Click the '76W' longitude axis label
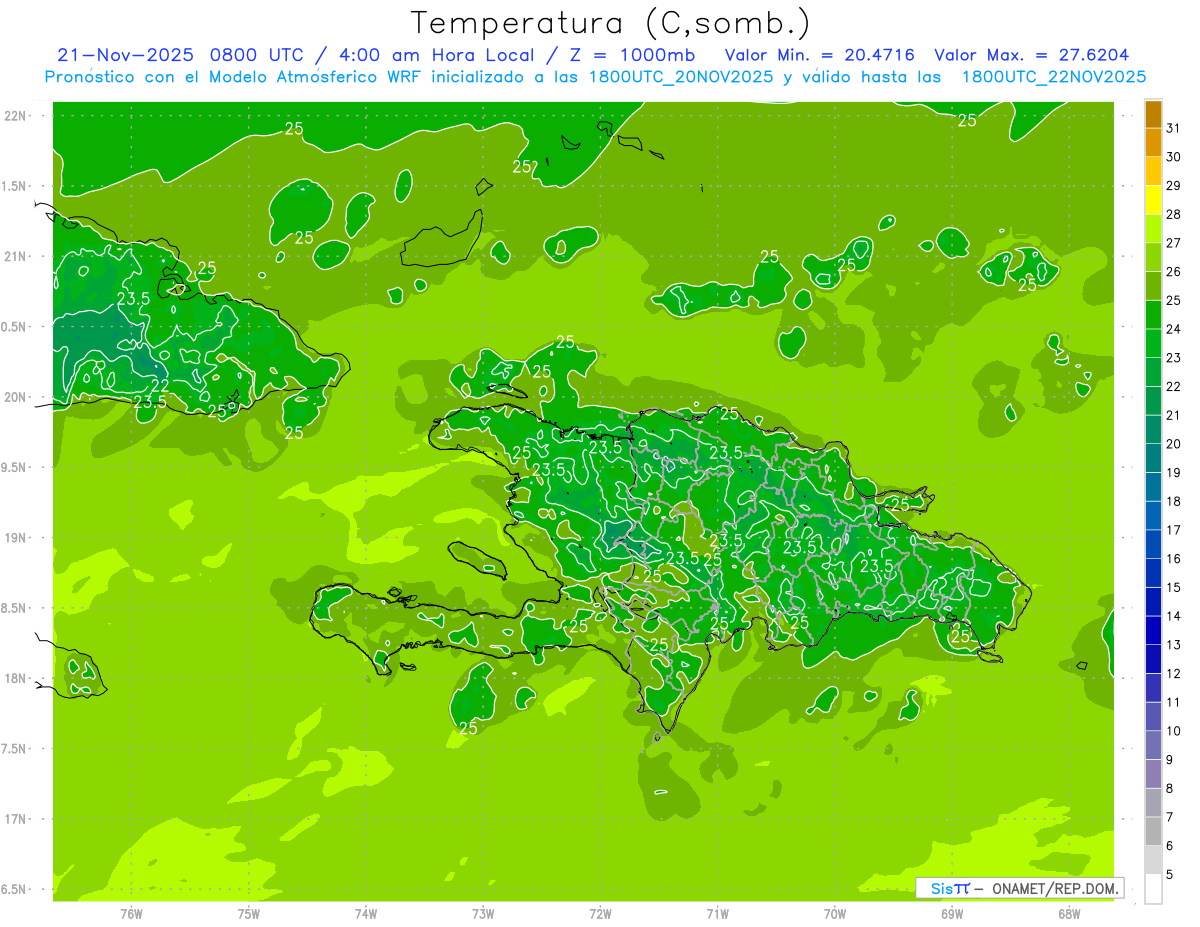The image size is (1200, 927). (x=131, y=914)
